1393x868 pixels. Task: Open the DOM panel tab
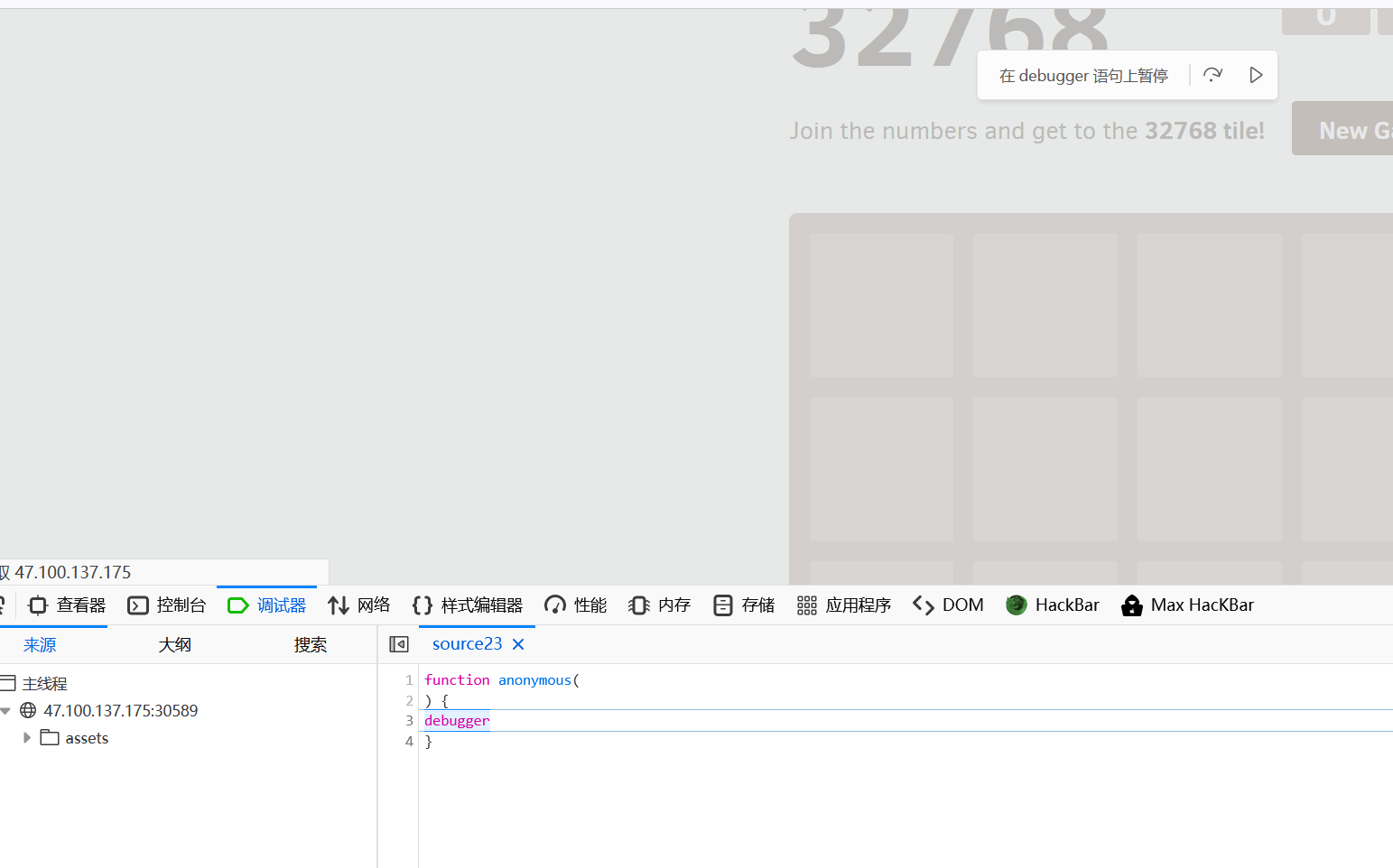pos(948,605)
